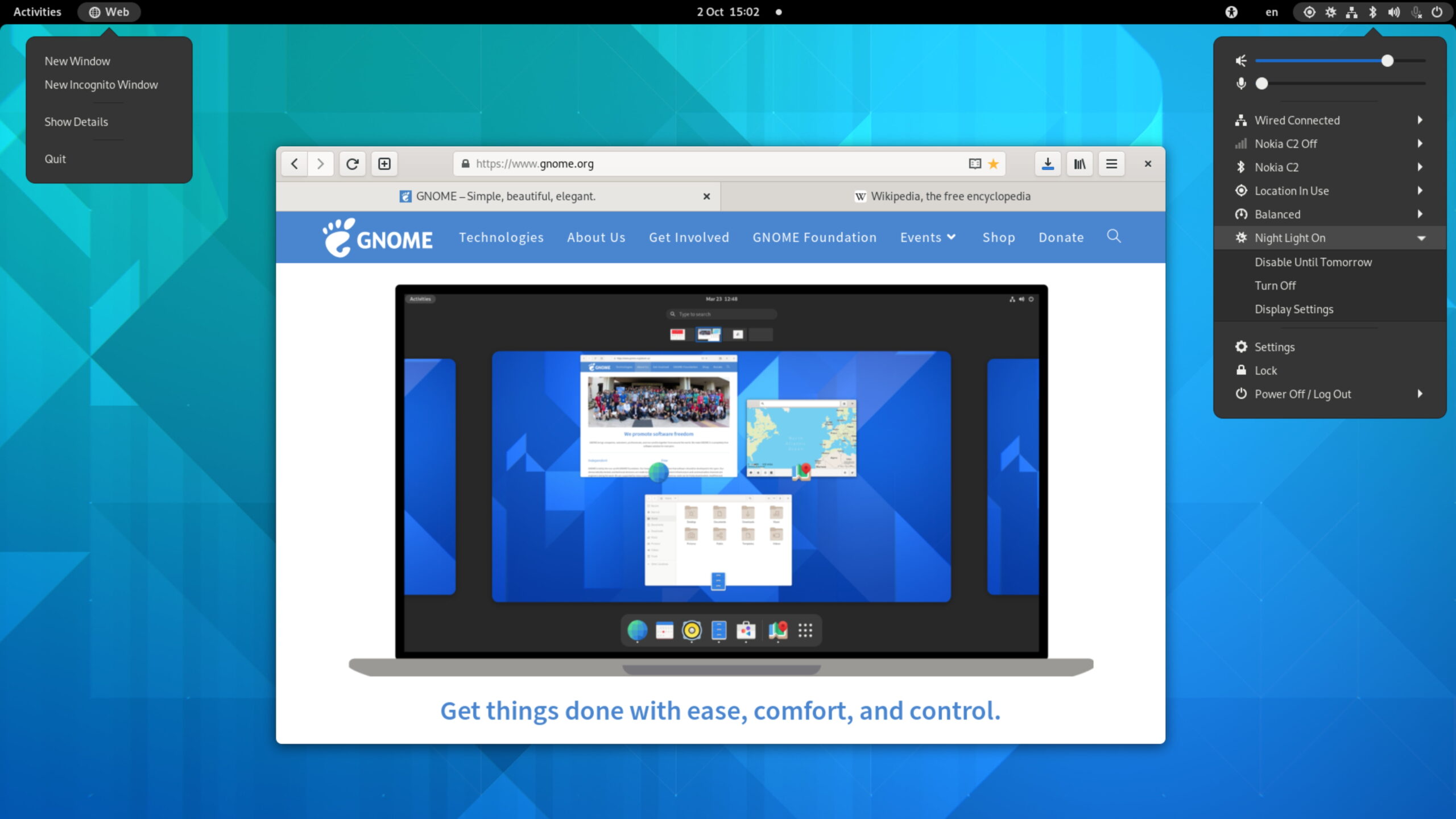The height and width of the screenshot is (819, 1456).
Task: Expand Power Off / Log Out submenu
Action: [x=1330, y=394]
